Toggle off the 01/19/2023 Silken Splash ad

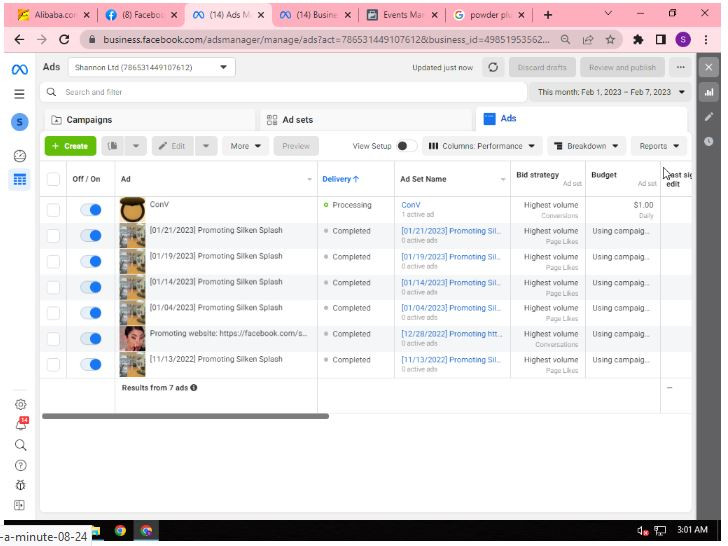[x=91, y=261]
